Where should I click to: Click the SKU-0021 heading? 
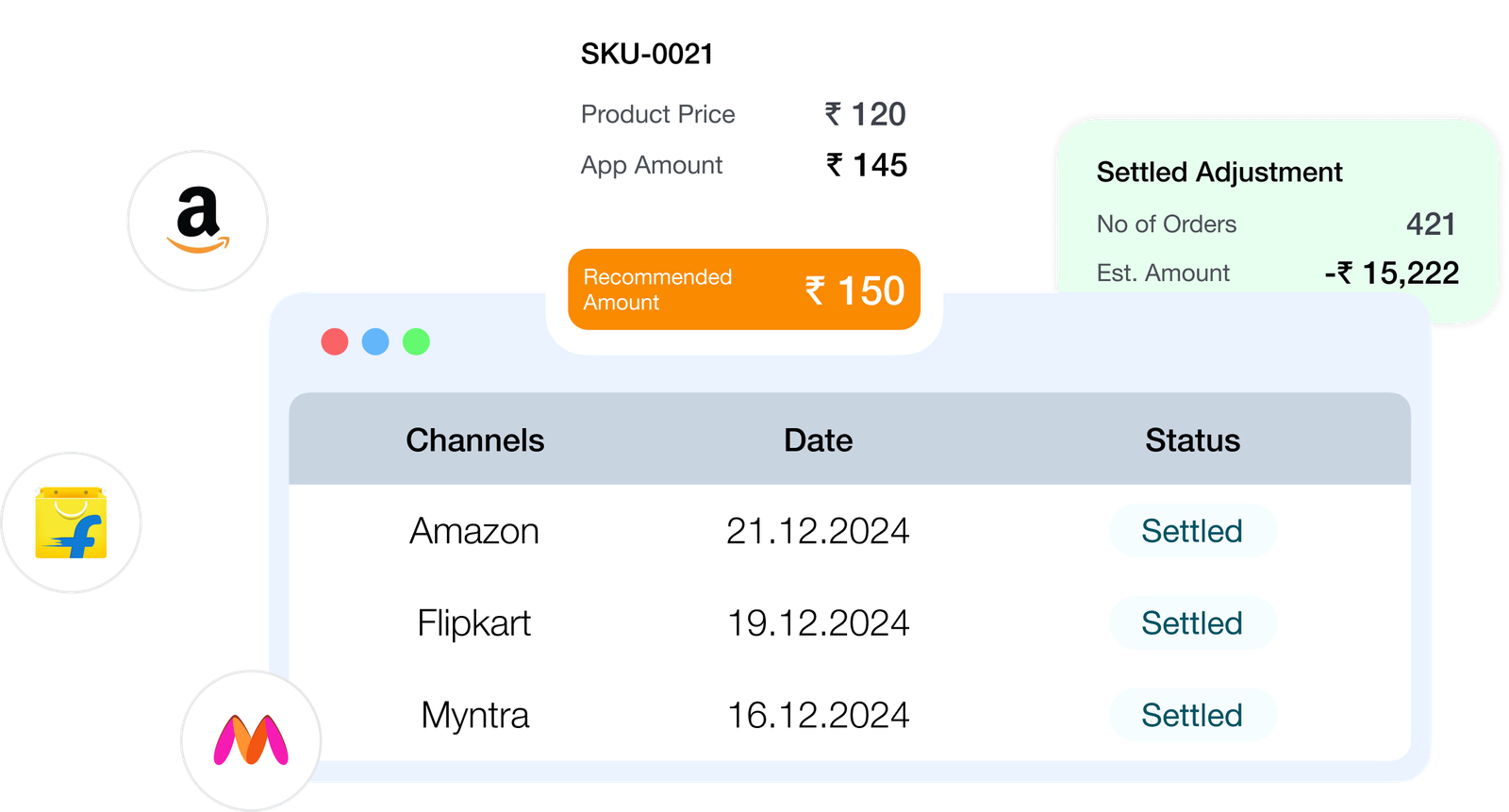(647, 55)
